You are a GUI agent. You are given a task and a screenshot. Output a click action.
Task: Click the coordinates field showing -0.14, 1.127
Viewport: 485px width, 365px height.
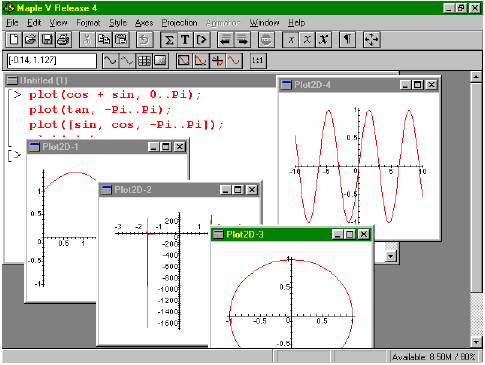[52, 61]
